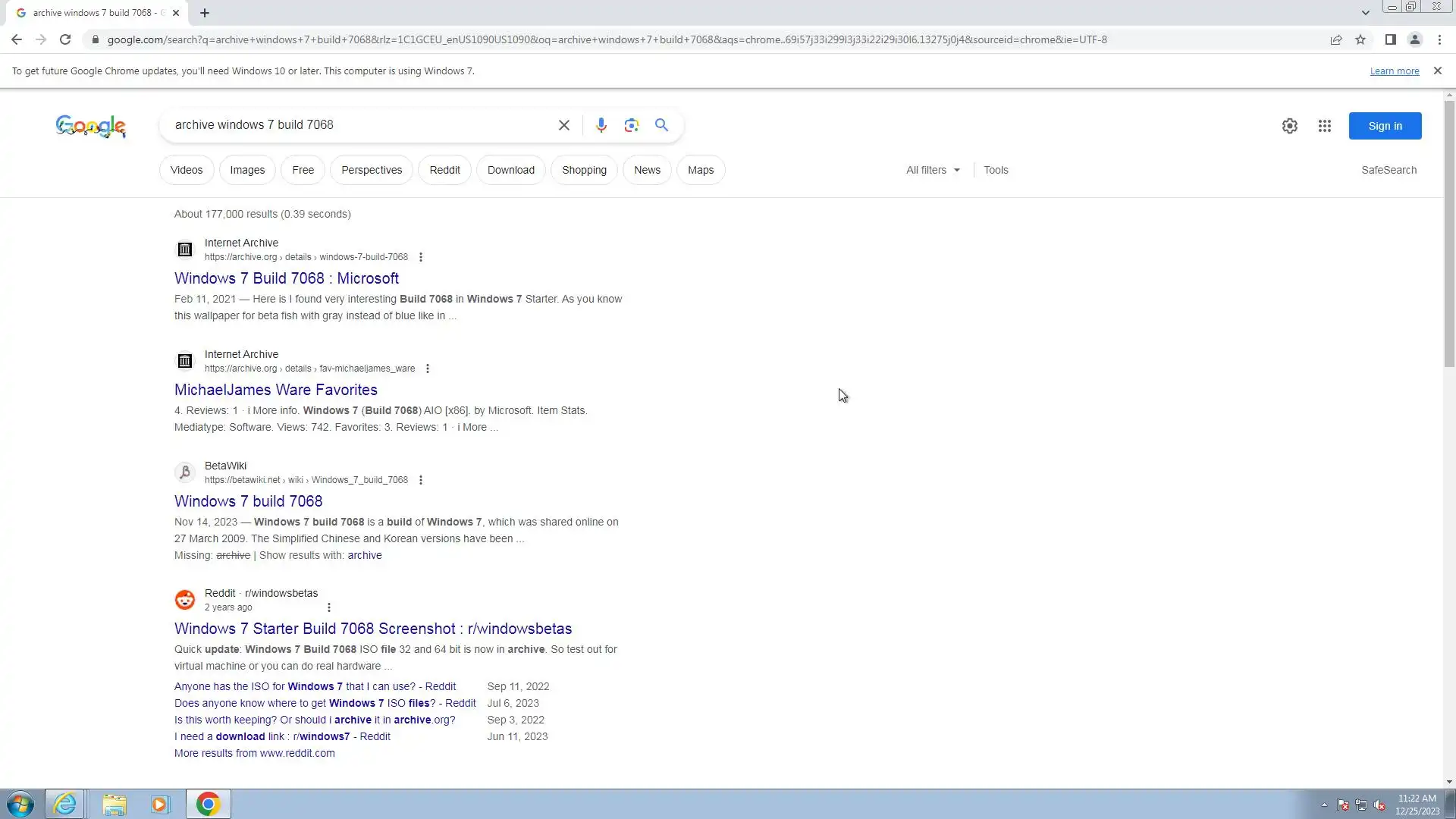Bookmark this page with star icon
Image resolution: width=1456 pixels, height=819 pixels.
pos(1360,39)
